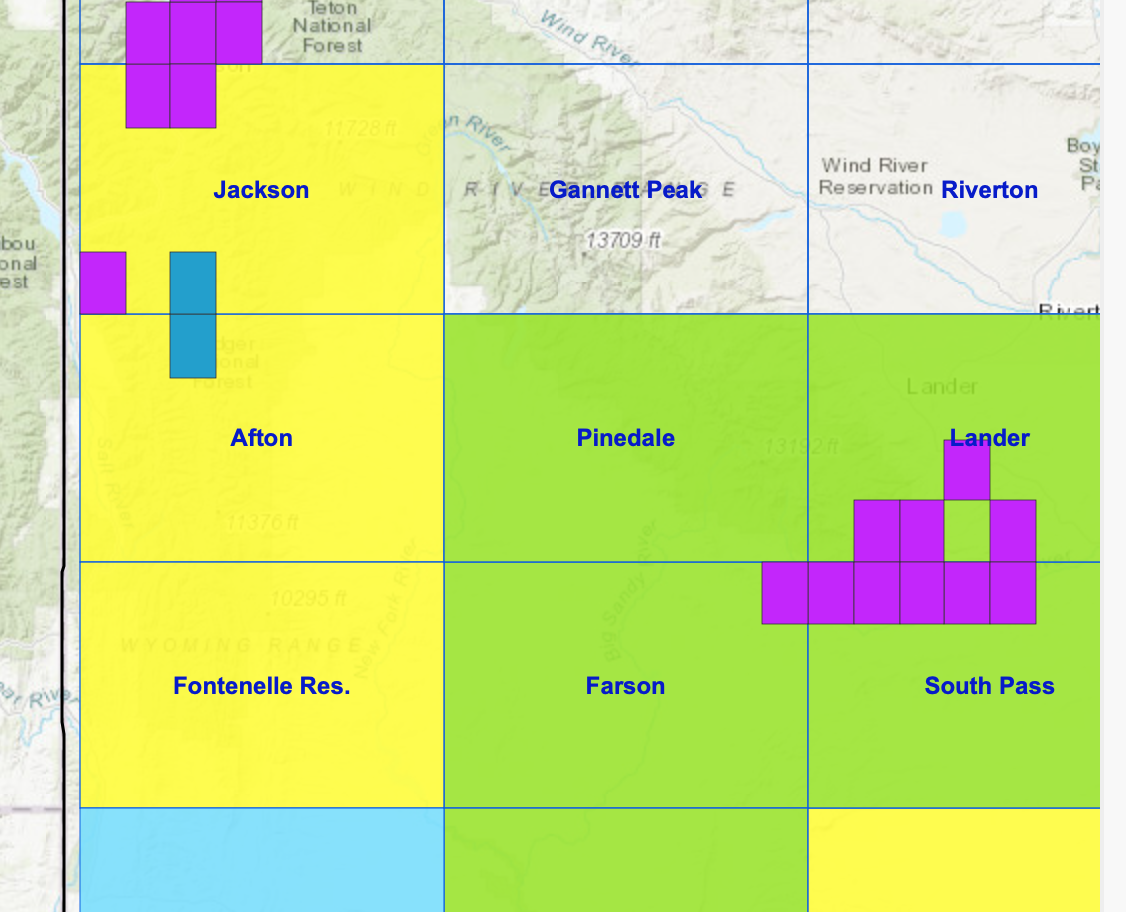Click the Wind River Reservation map text
Image resolution: width=1126 pixels, height=912 pixels.
(875, 176)
